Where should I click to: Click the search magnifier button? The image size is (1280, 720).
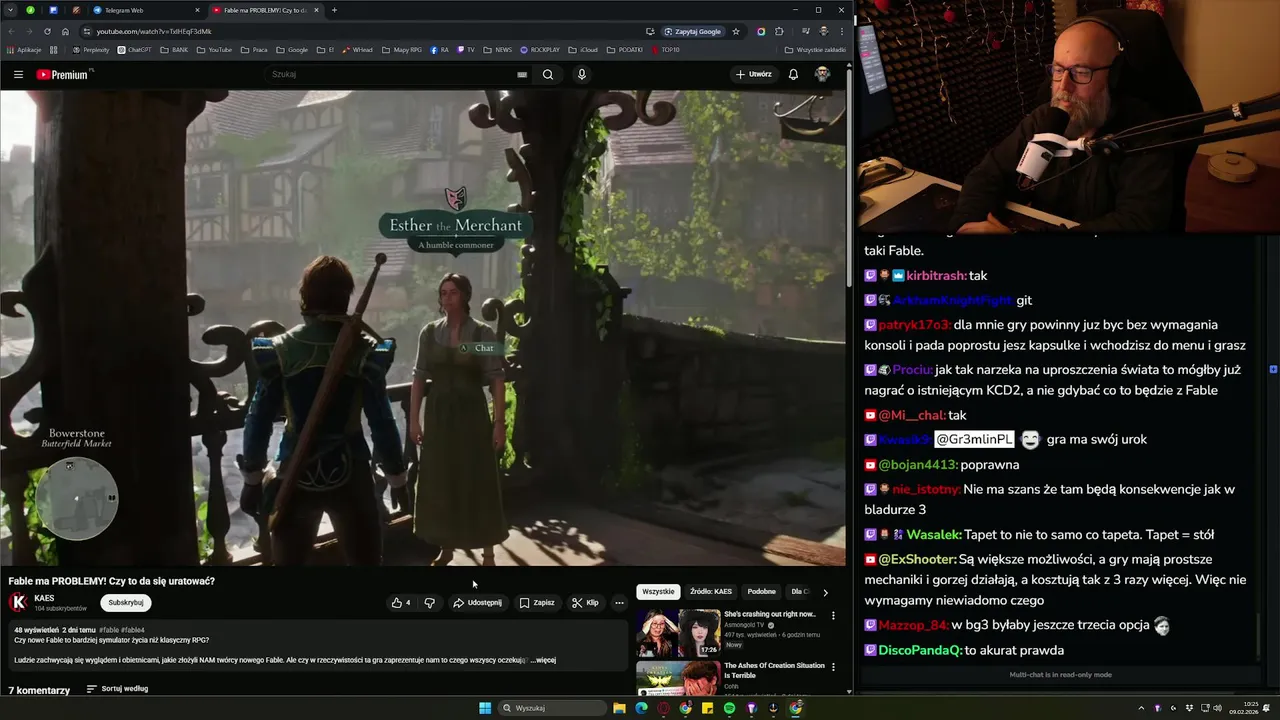(x=548, y=74)
